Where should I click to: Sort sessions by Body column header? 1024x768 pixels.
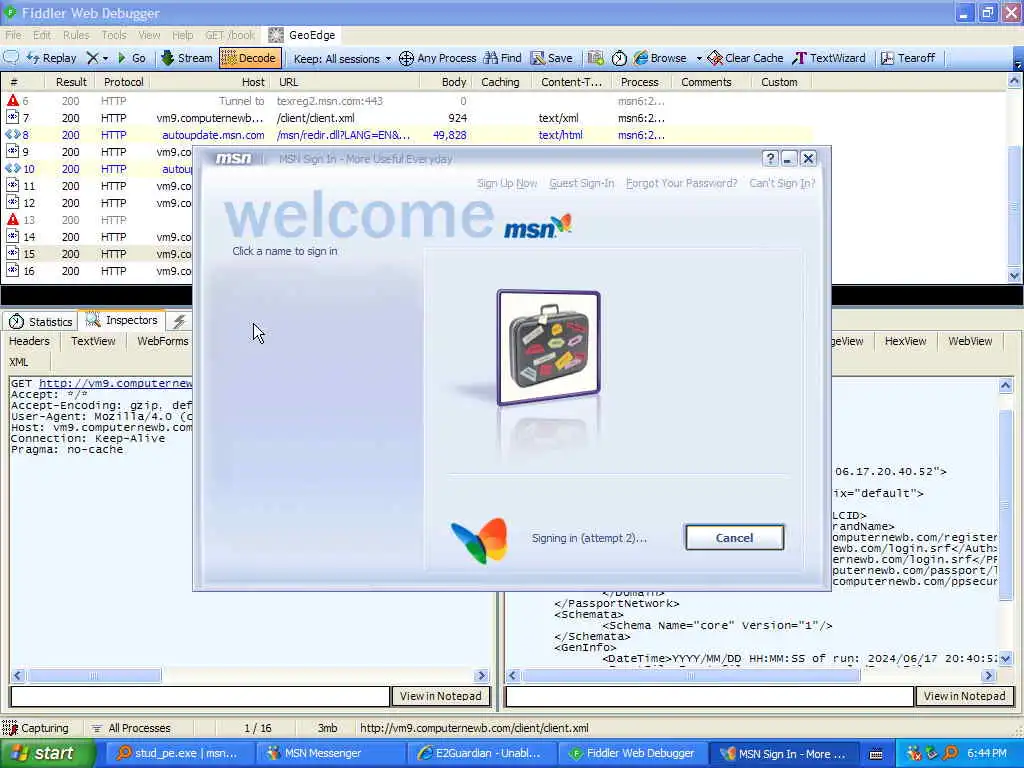pyautogui.click(x=454, y=82)
